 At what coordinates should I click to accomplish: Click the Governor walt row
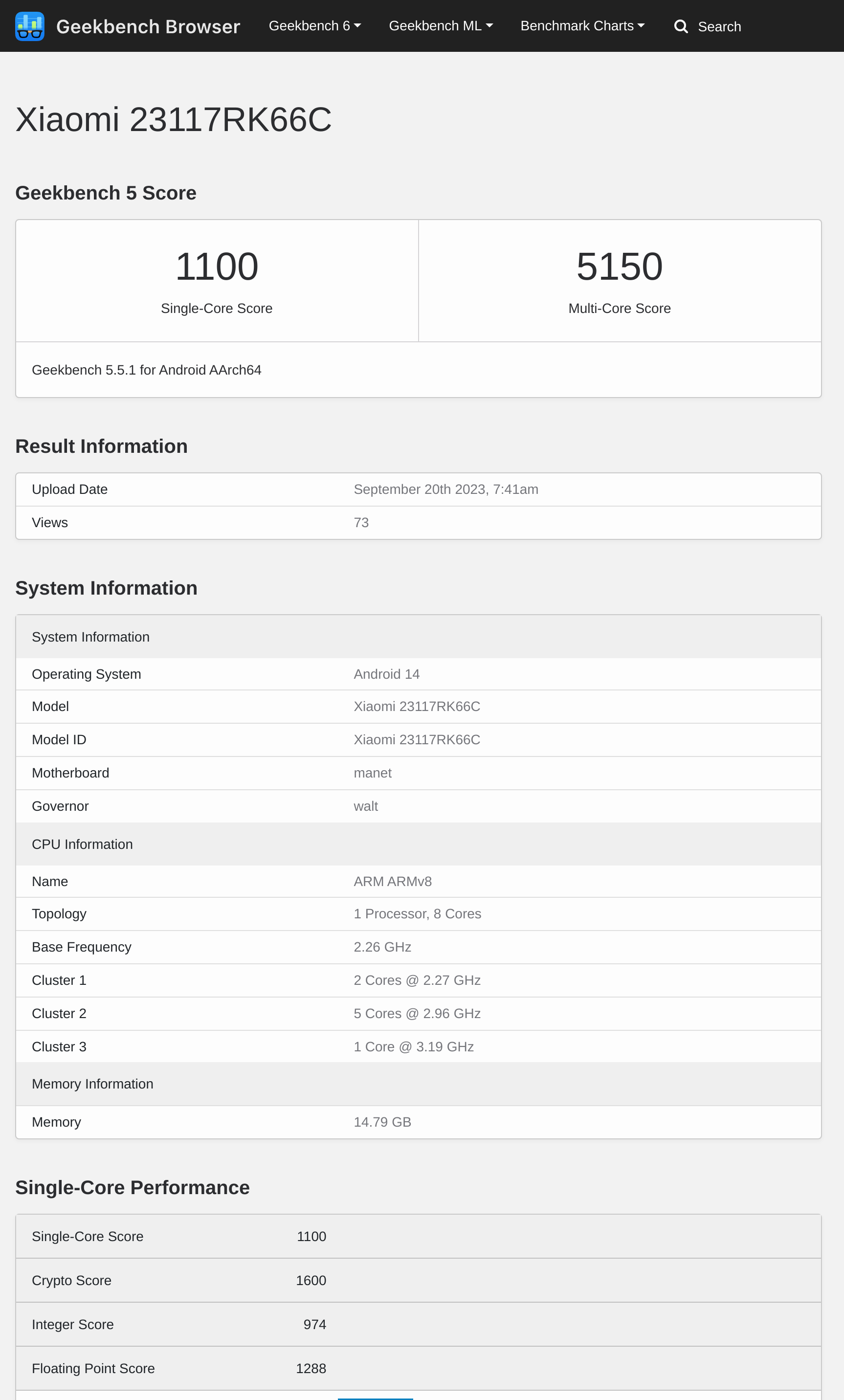[x=418, y=806]
